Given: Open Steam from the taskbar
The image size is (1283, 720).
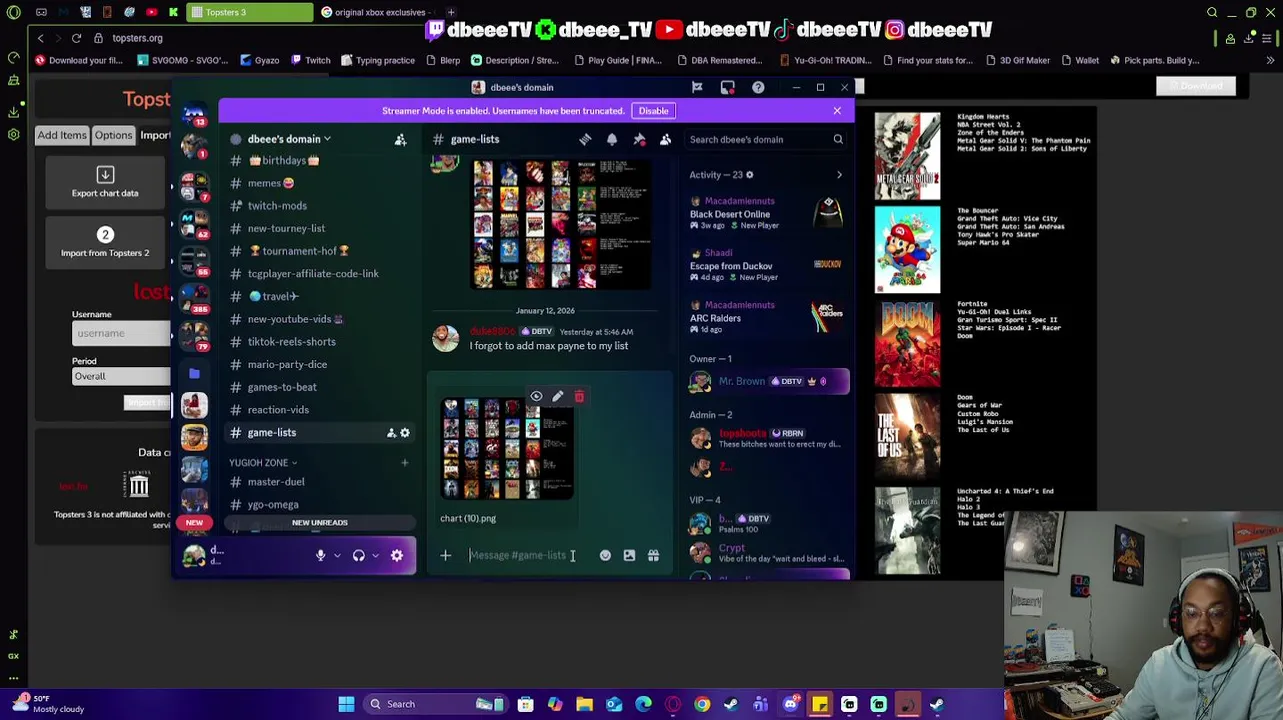Looking at the screenshot, I should [x=731, y=704].
